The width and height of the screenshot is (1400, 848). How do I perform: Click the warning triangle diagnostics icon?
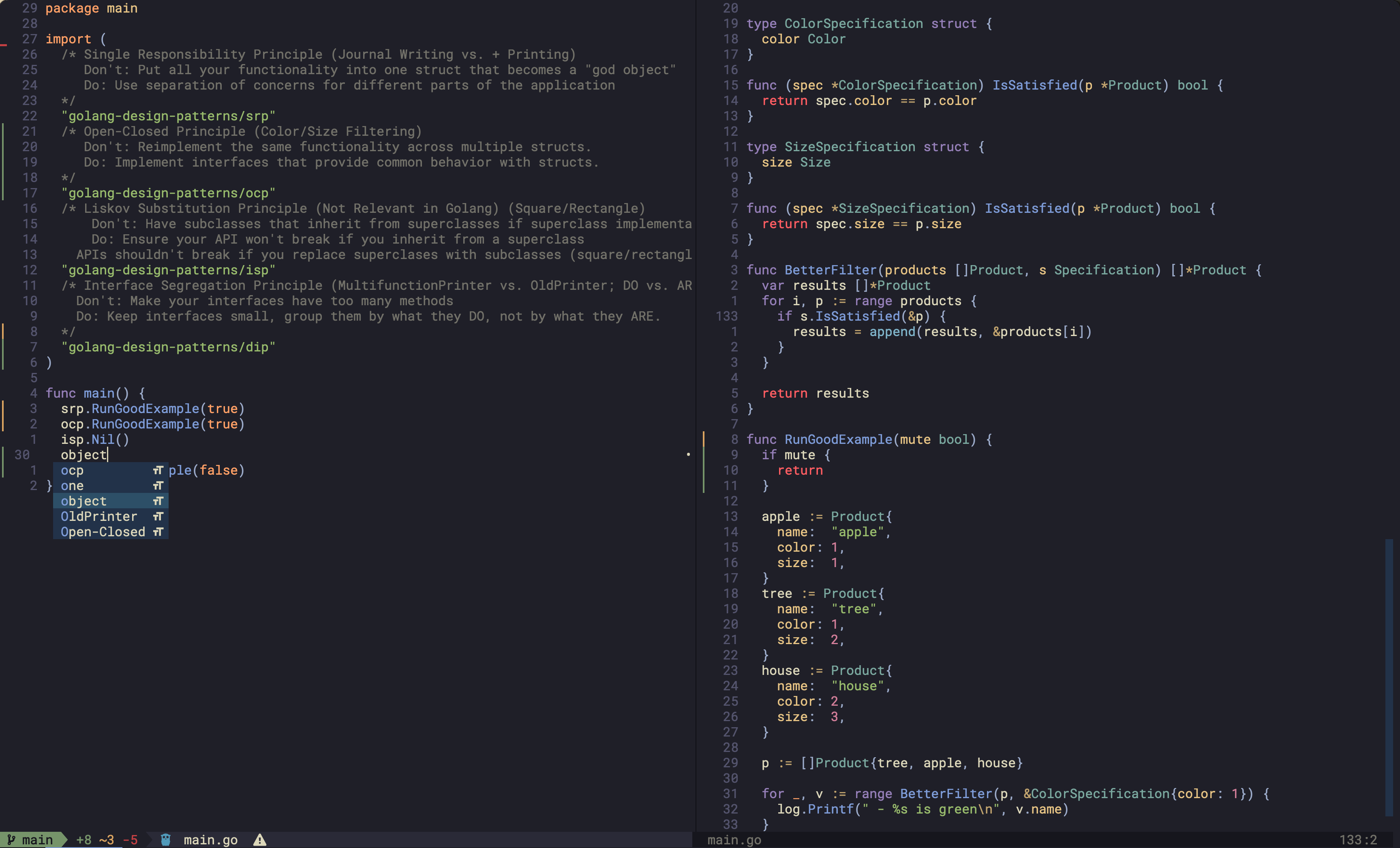point(260,839)
